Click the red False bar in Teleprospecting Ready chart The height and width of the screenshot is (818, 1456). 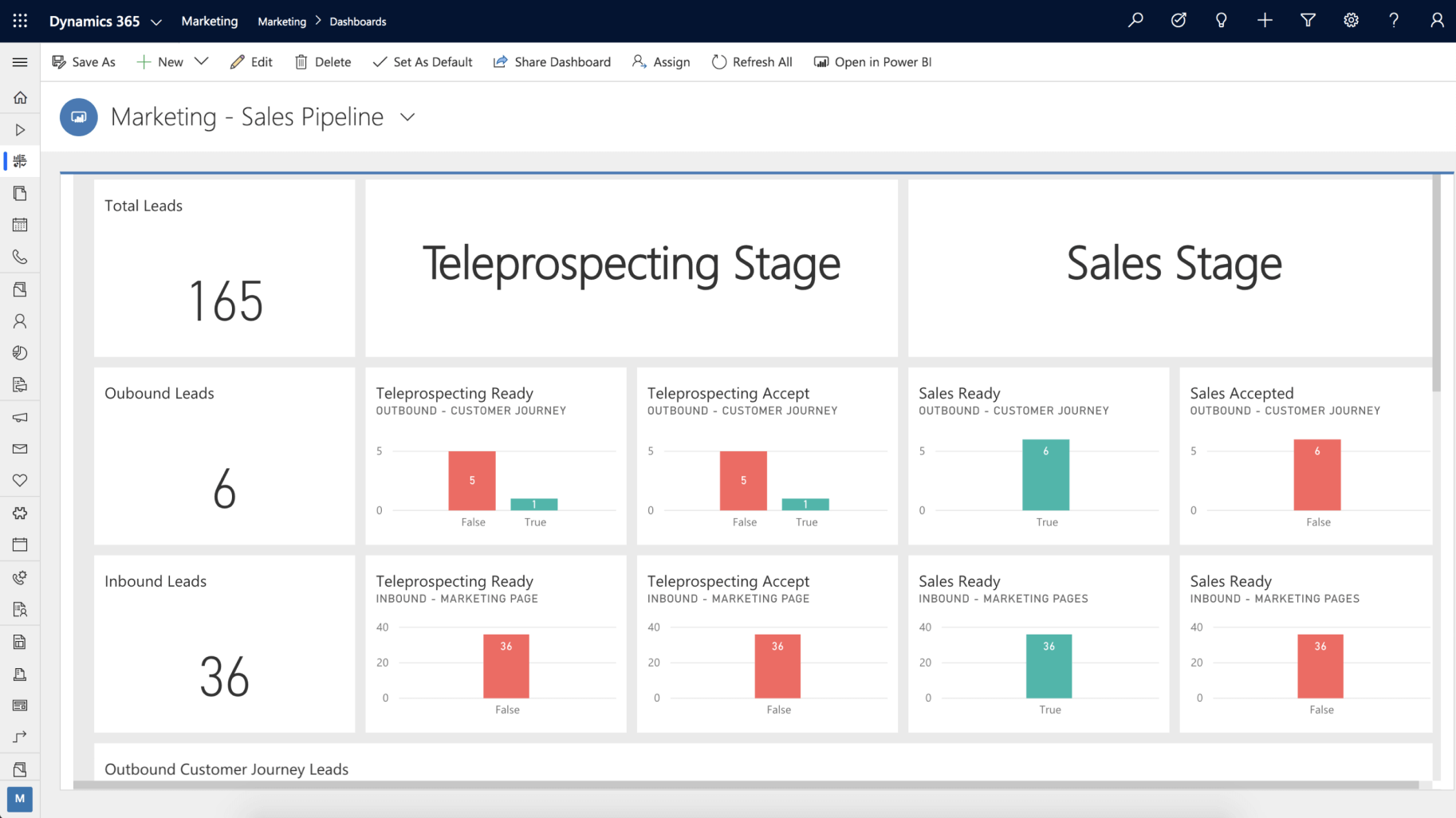point(472,481)
